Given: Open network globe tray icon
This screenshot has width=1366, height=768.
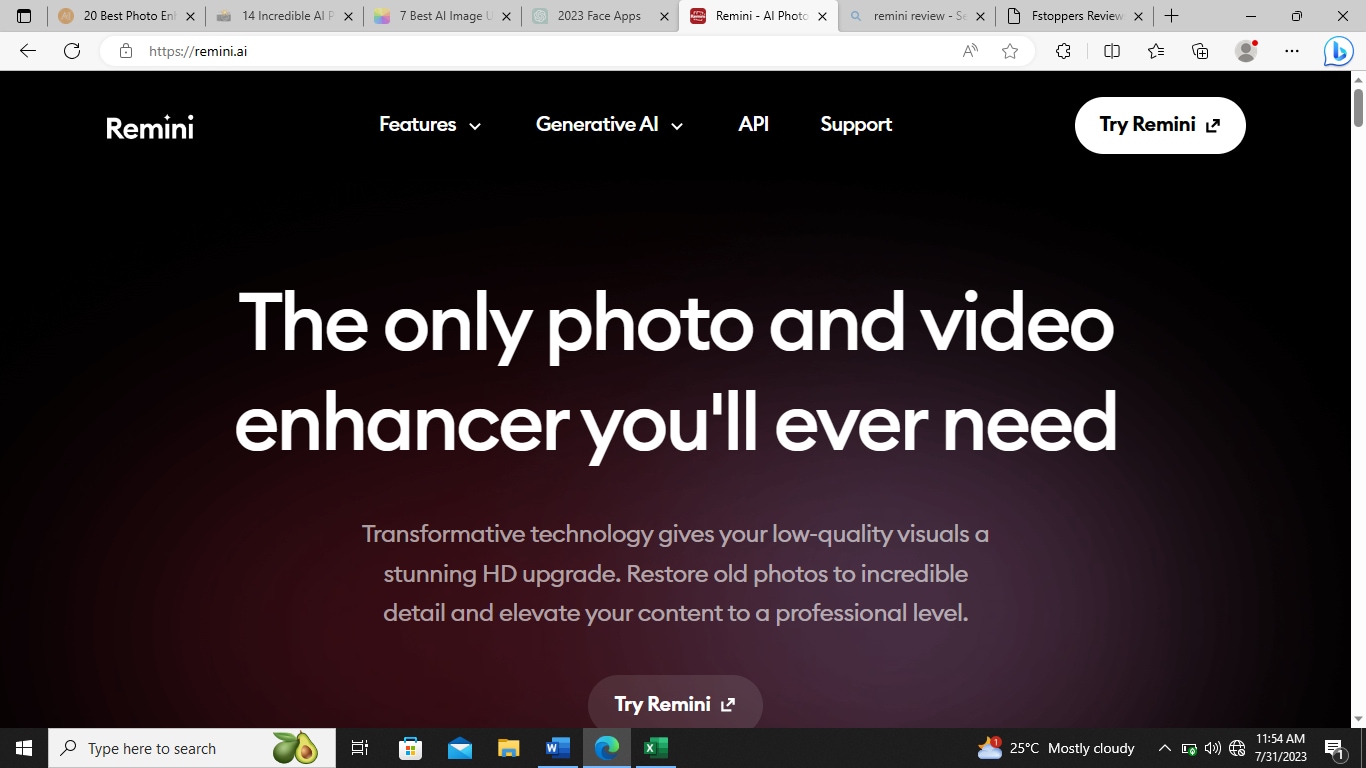Looking at the screenshot, I should point(1237,748).
